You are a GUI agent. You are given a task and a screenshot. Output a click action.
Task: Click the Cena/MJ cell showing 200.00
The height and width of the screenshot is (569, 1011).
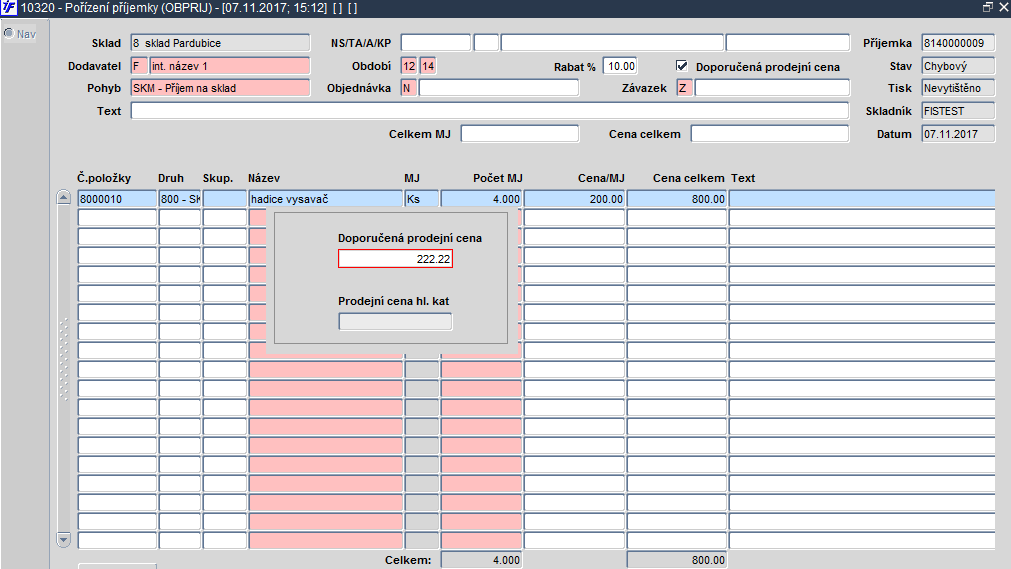pos(574,199)
